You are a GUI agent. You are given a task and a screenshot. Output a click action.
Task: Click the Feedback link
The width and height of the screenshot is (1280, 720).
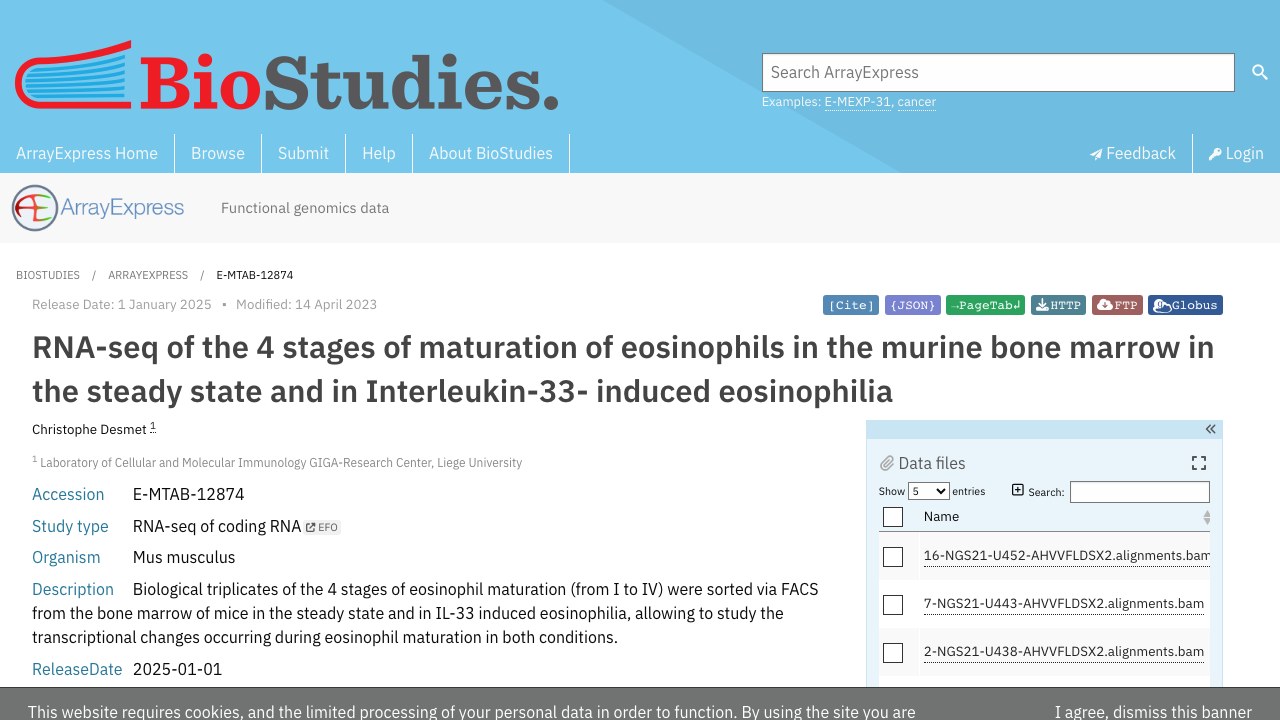click(x=1132, y=153)
